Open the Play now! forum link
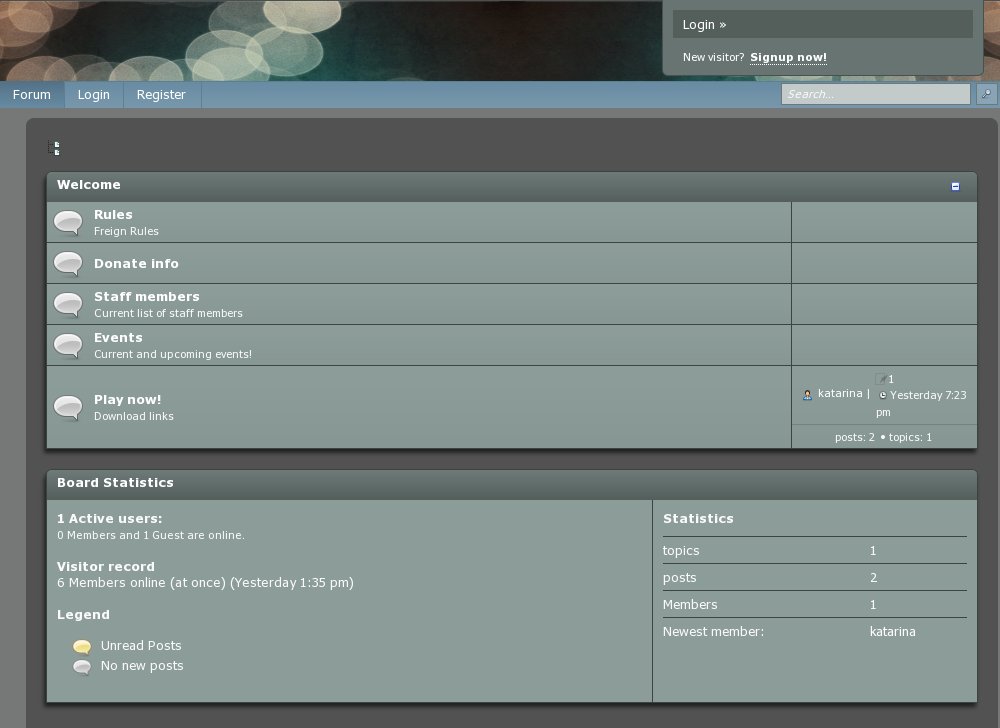 (x=127, y=400)
